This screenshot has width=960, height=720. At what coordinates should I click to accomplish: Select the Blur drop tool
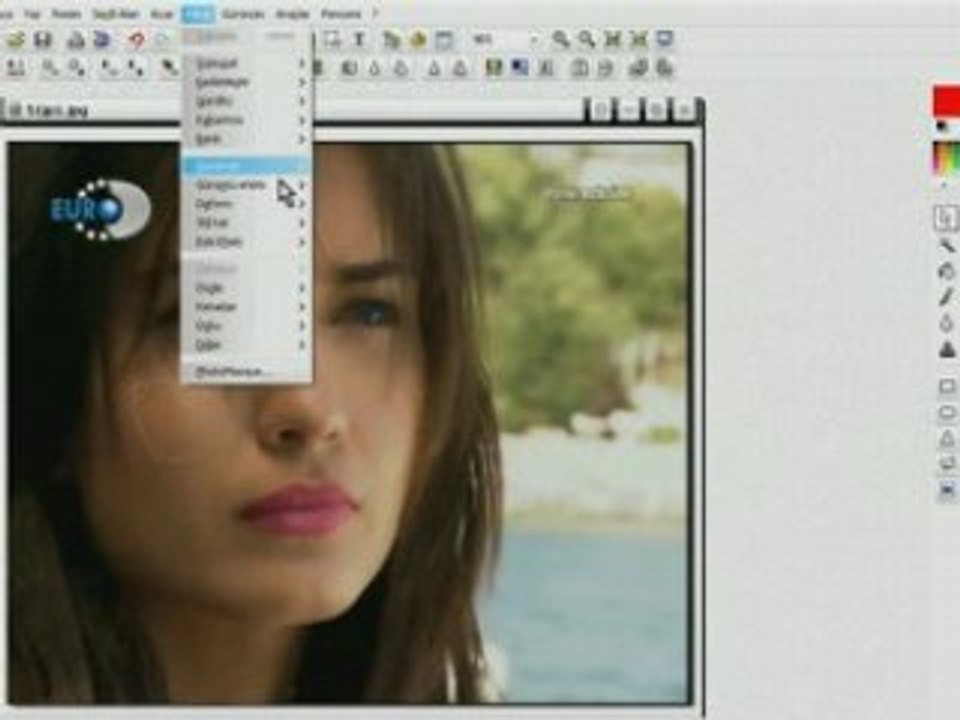pyautogui.click(x=947, y=323)
